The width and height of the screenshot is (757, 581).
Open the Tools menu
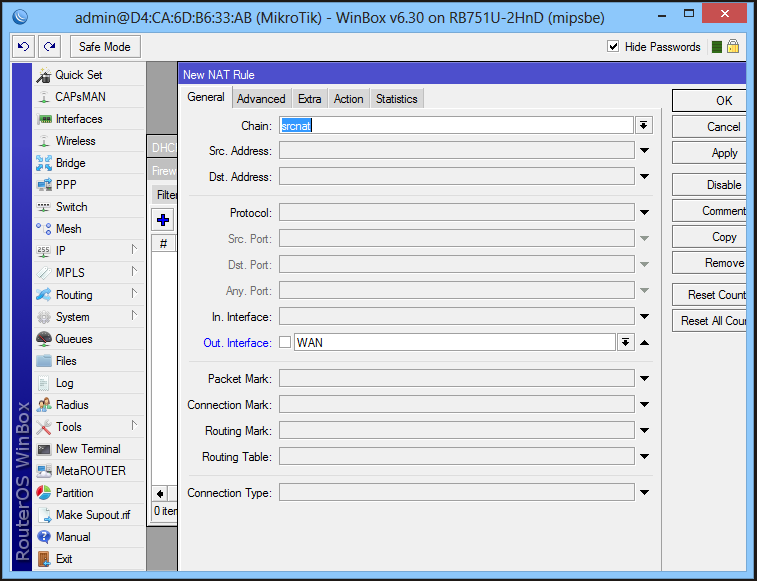[x=89, y=427]
